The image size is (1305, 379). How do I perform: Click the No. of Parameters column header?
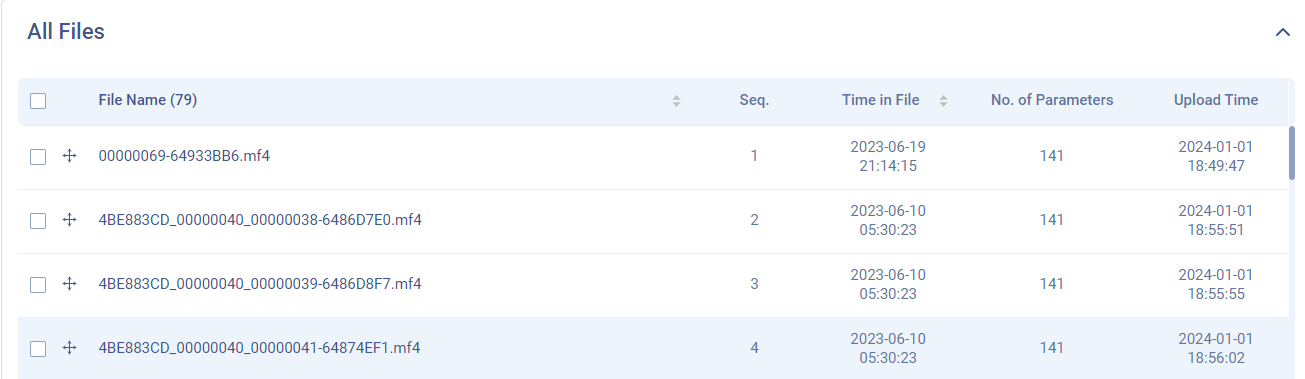click(1052, 100)
